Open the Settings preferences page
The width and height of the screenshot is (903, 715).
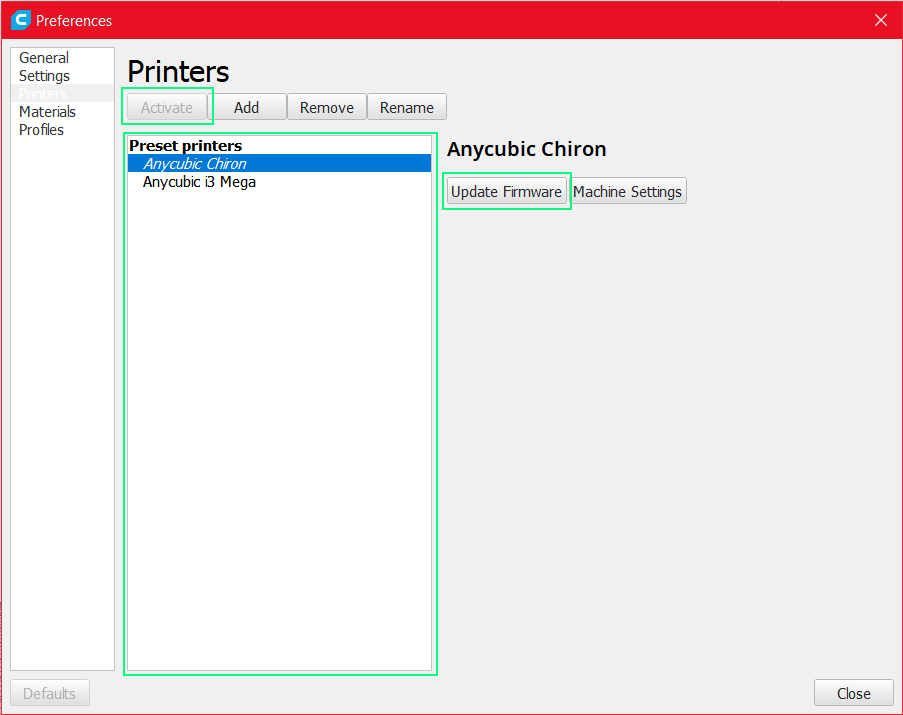click(62, 75)
